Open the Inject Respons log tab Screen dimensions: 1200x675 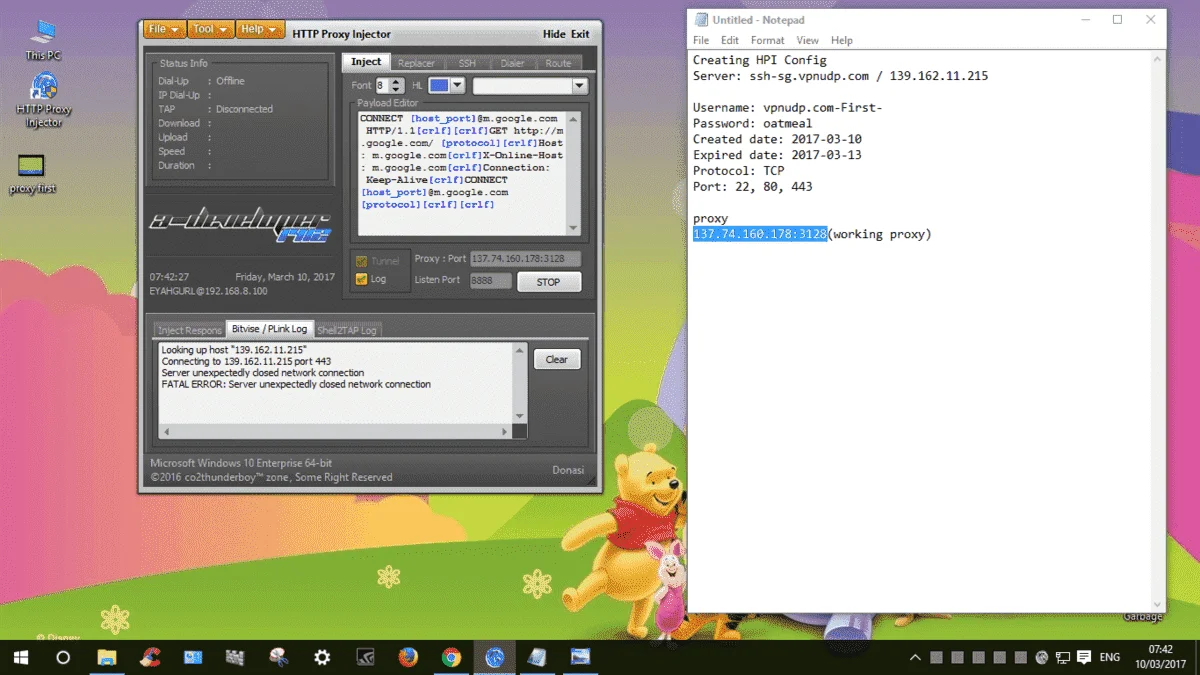coord(190,330)
